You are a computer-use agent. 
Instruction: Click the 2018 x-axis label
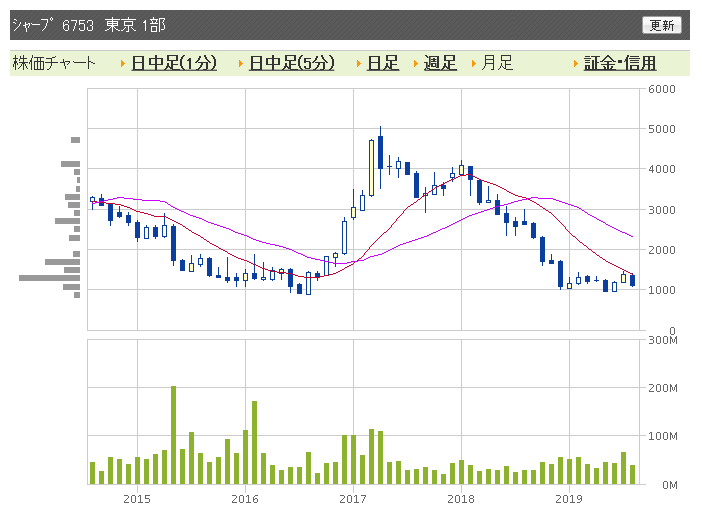tap(461, 499)
